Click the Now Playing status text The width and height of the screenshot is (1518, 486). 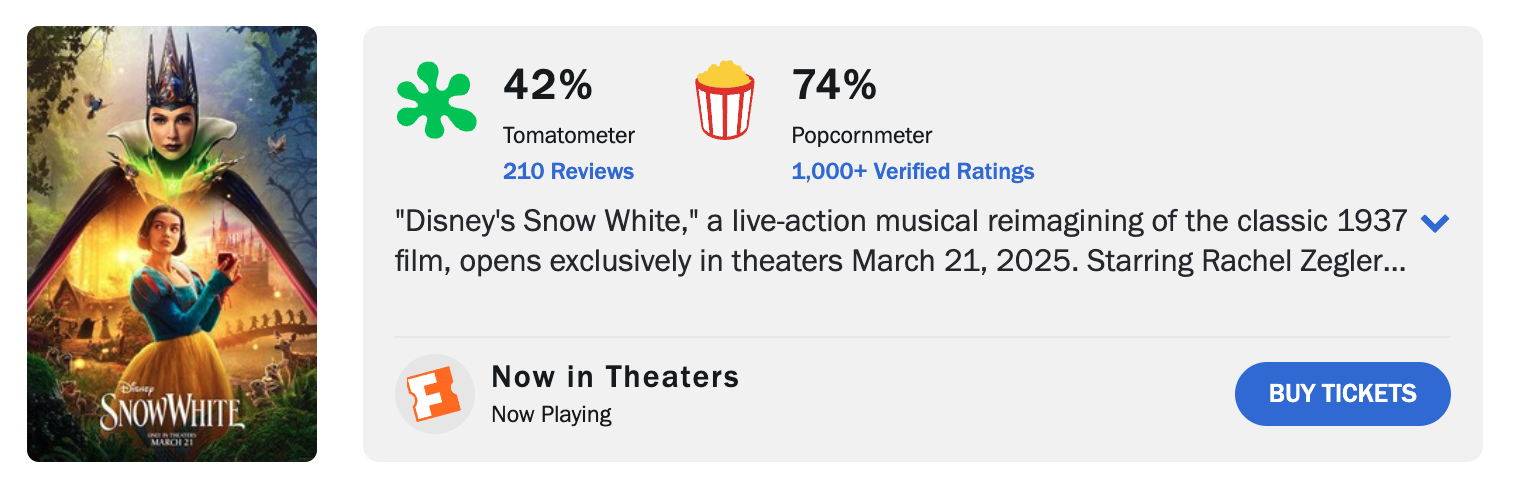point(551,414)
